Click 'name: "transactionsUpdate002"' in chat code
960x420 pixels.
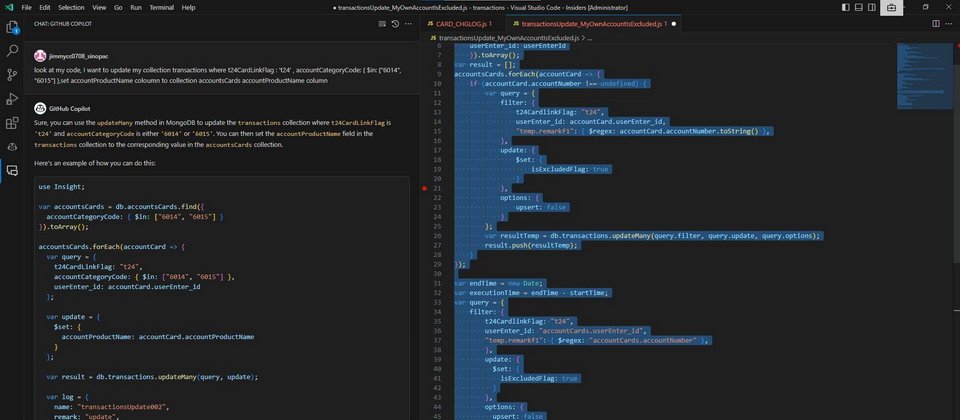click(x=110, y=407)
